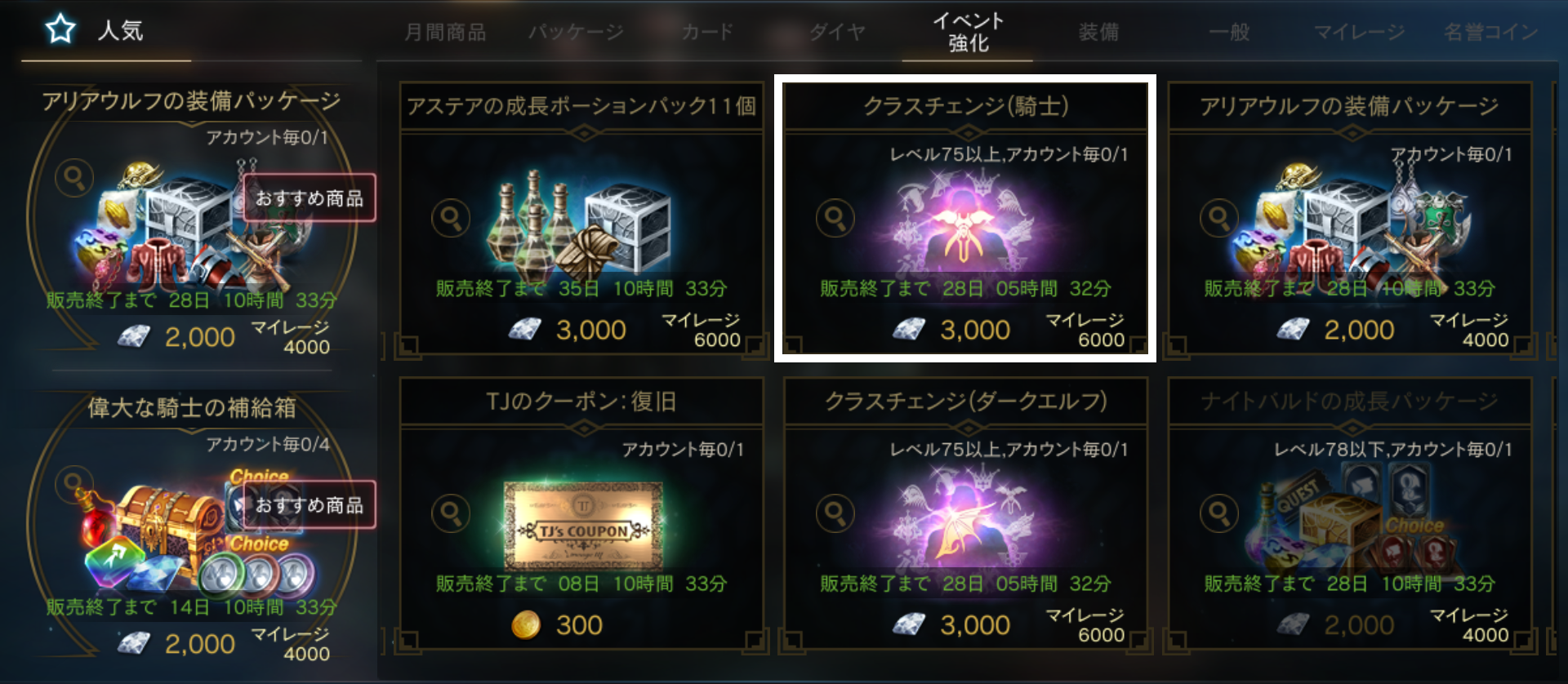This screenshot has height=684, width=1568.
Task: Magnify the アステアの成長ポーションパック item preview
Action: pos(451,218)
